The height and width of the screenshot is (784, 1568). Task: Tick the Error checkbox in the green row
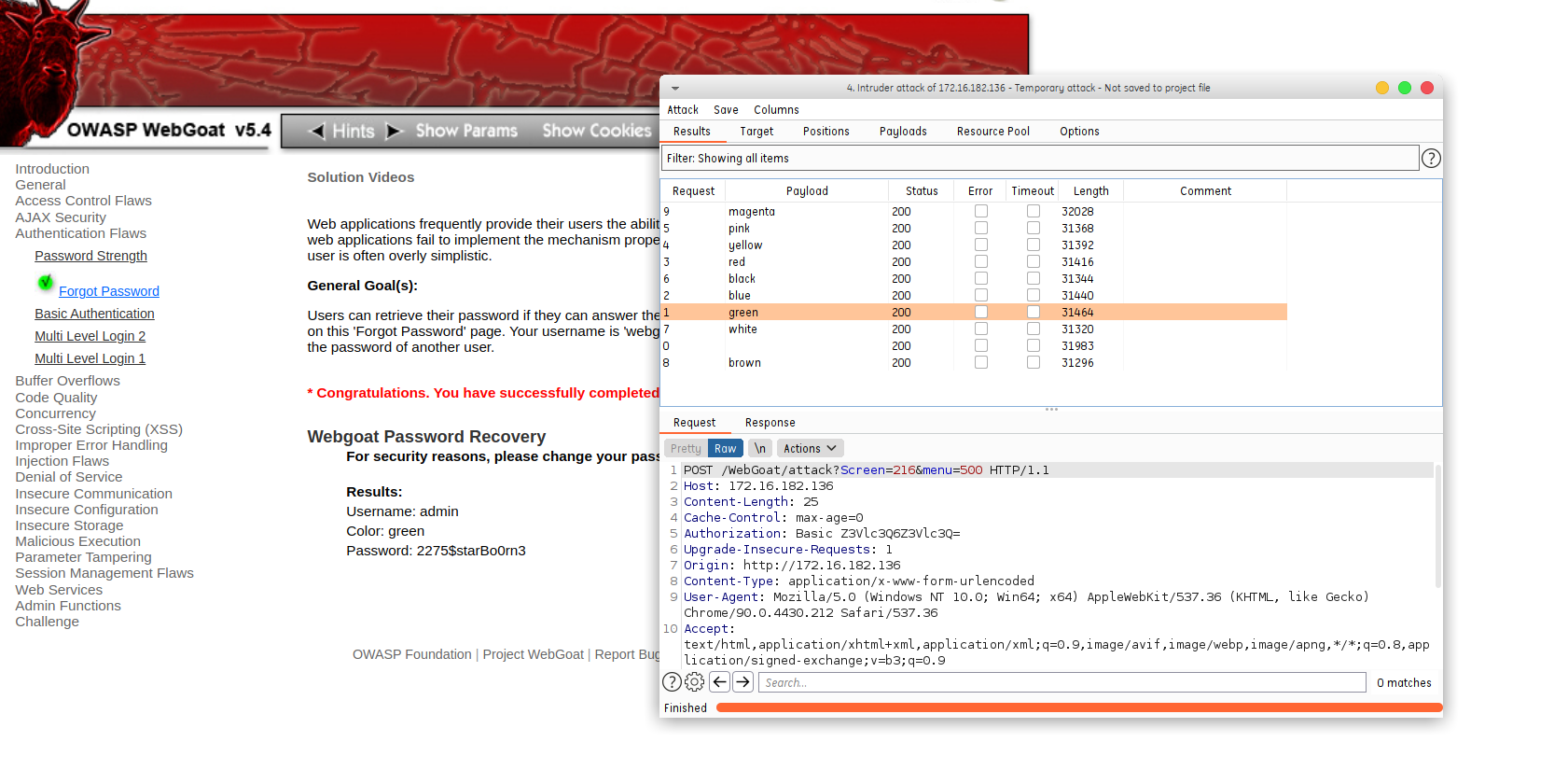pyautogui.click(x=981, y=313)
